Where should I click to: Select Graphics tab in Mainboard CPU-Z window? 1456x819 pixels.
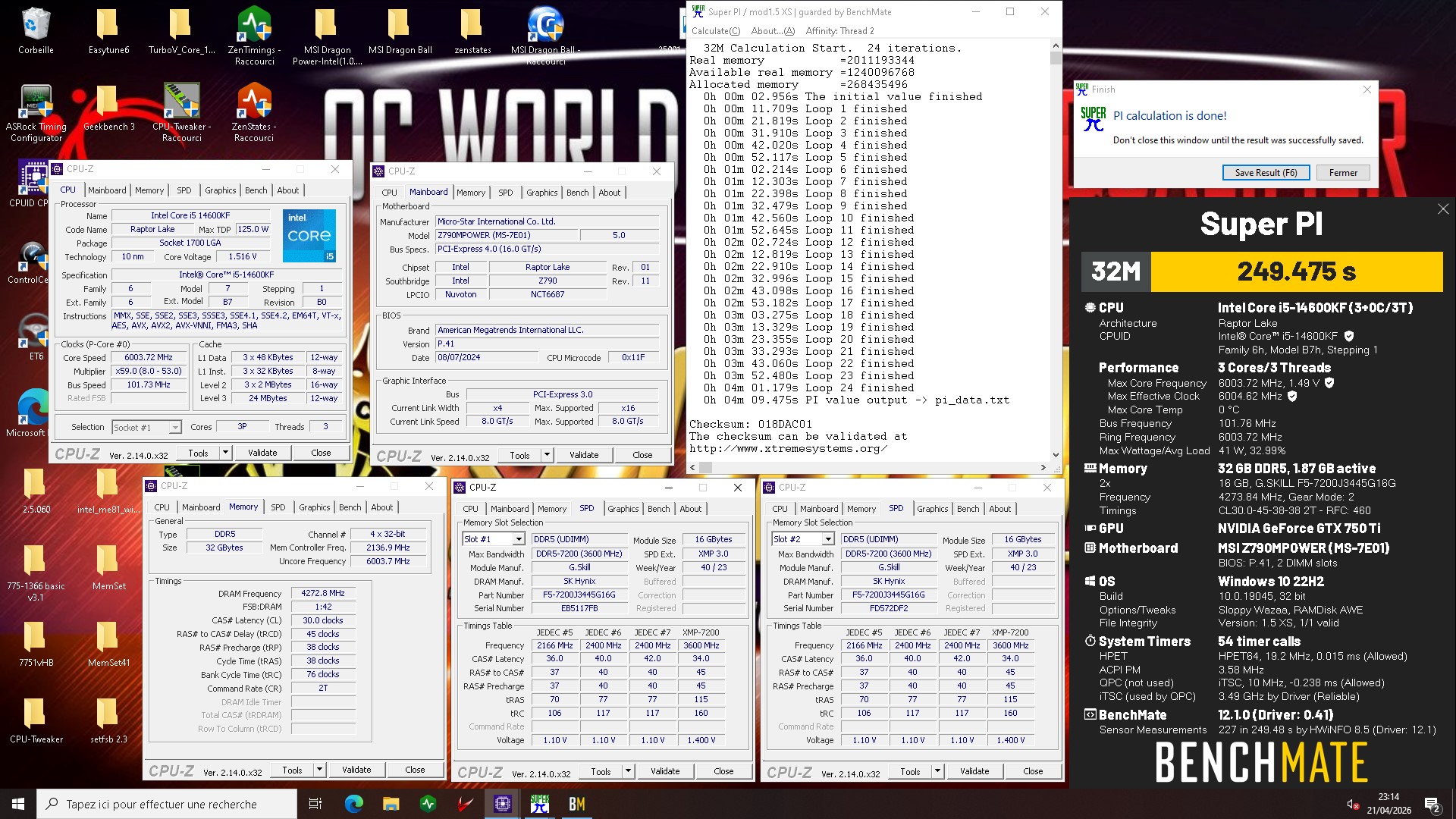pos(541,193)
